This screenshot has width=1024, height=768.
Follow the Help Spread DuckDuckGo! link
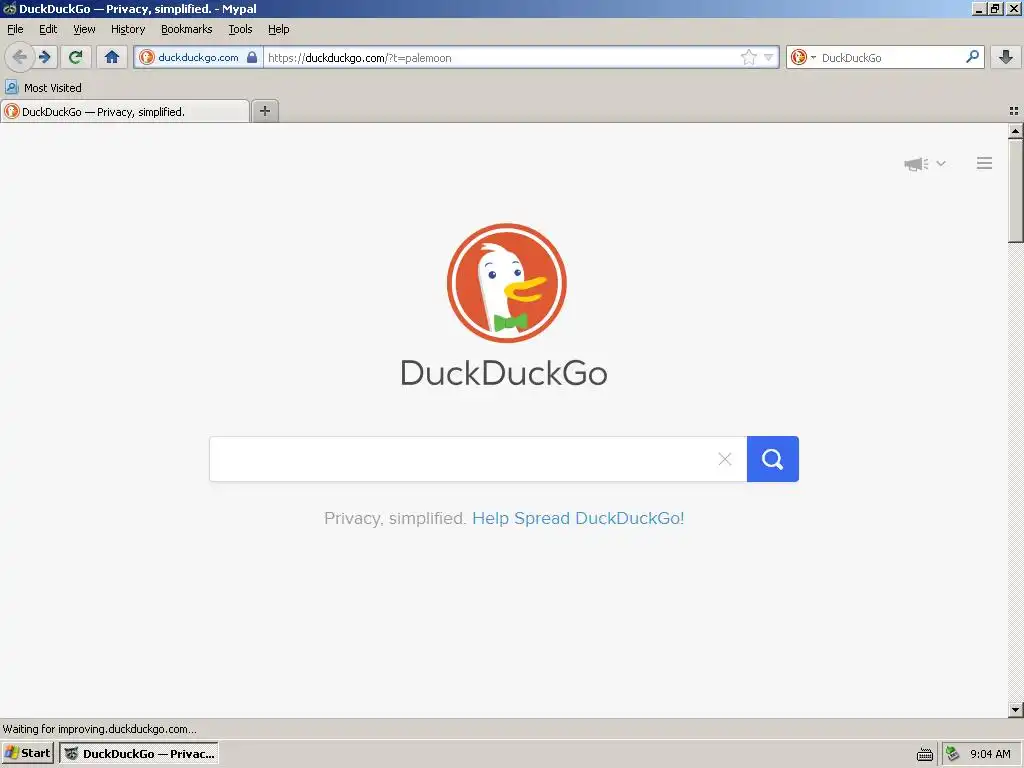pos(578,518)
